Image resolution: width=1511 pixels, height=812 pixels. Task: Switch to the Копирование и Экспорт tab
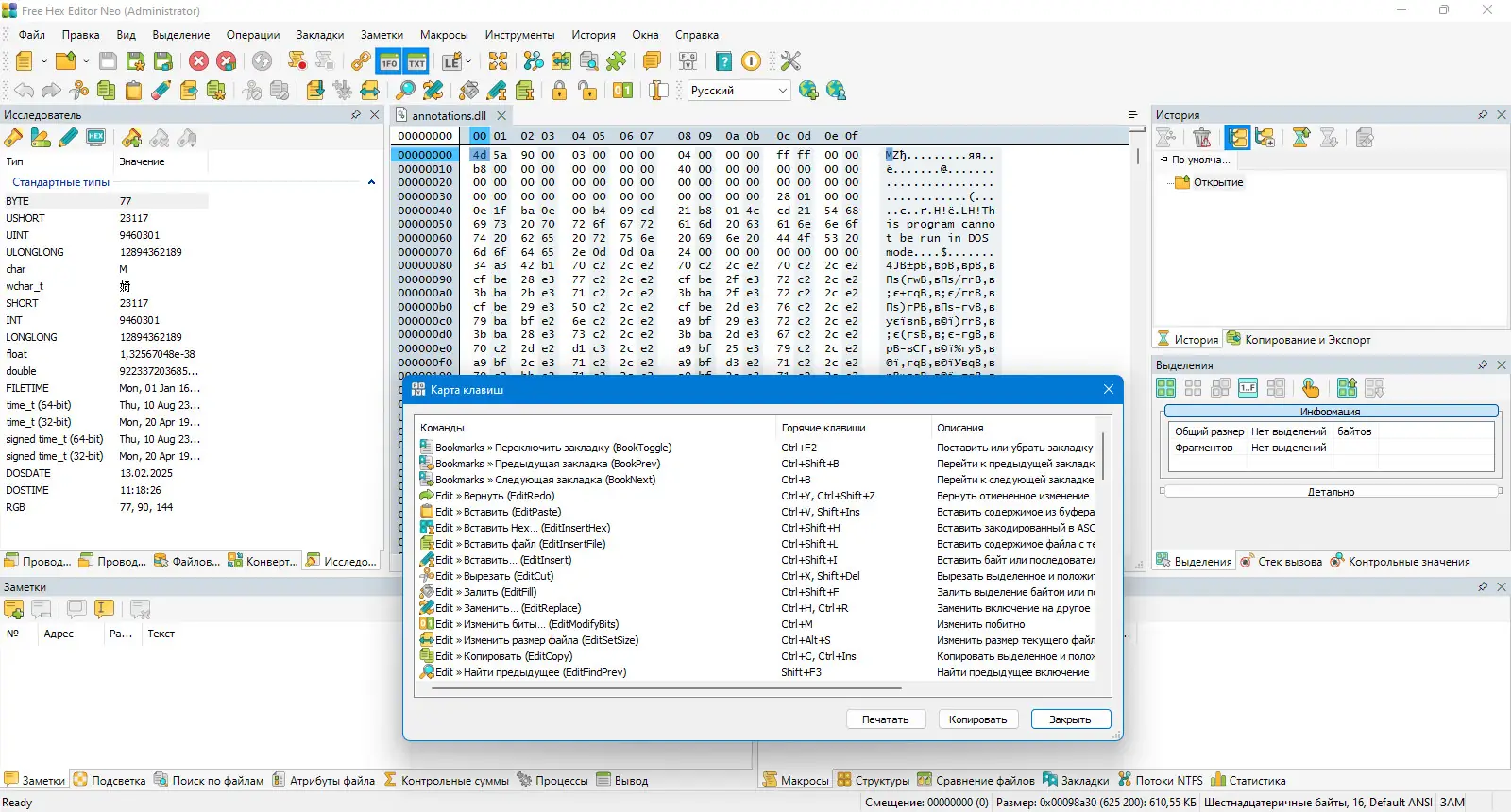(1299, 339)
